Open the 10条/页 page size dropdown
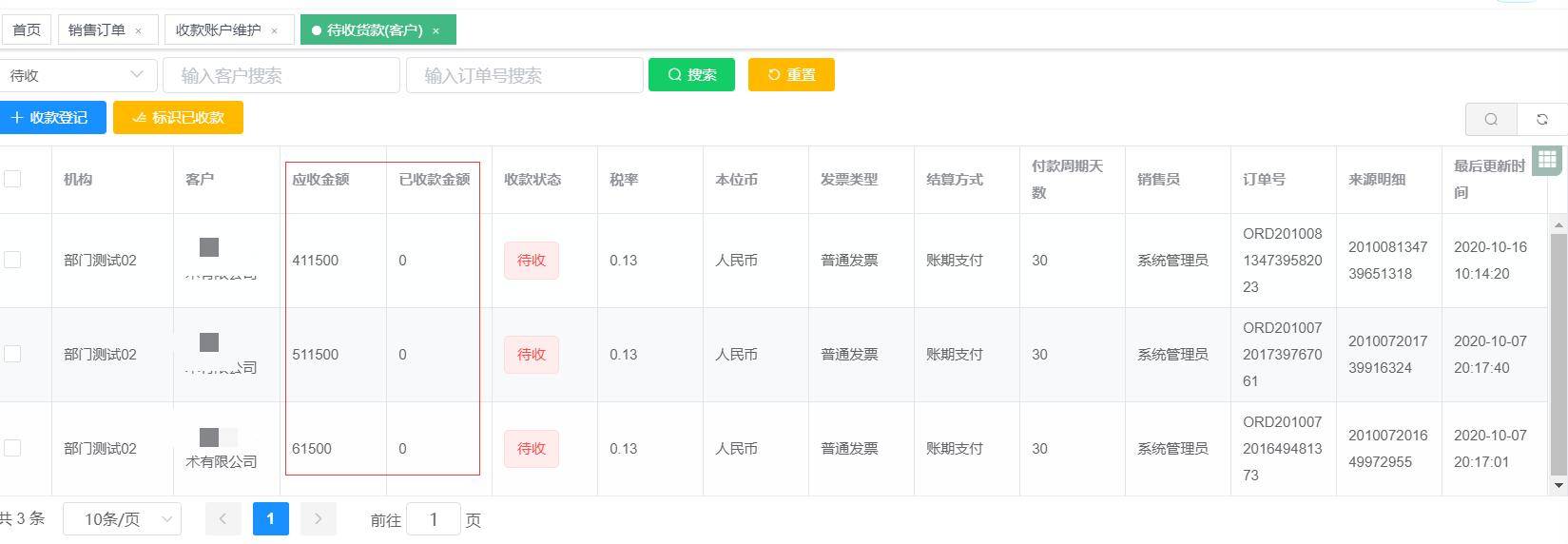 (x=122, y=519)
